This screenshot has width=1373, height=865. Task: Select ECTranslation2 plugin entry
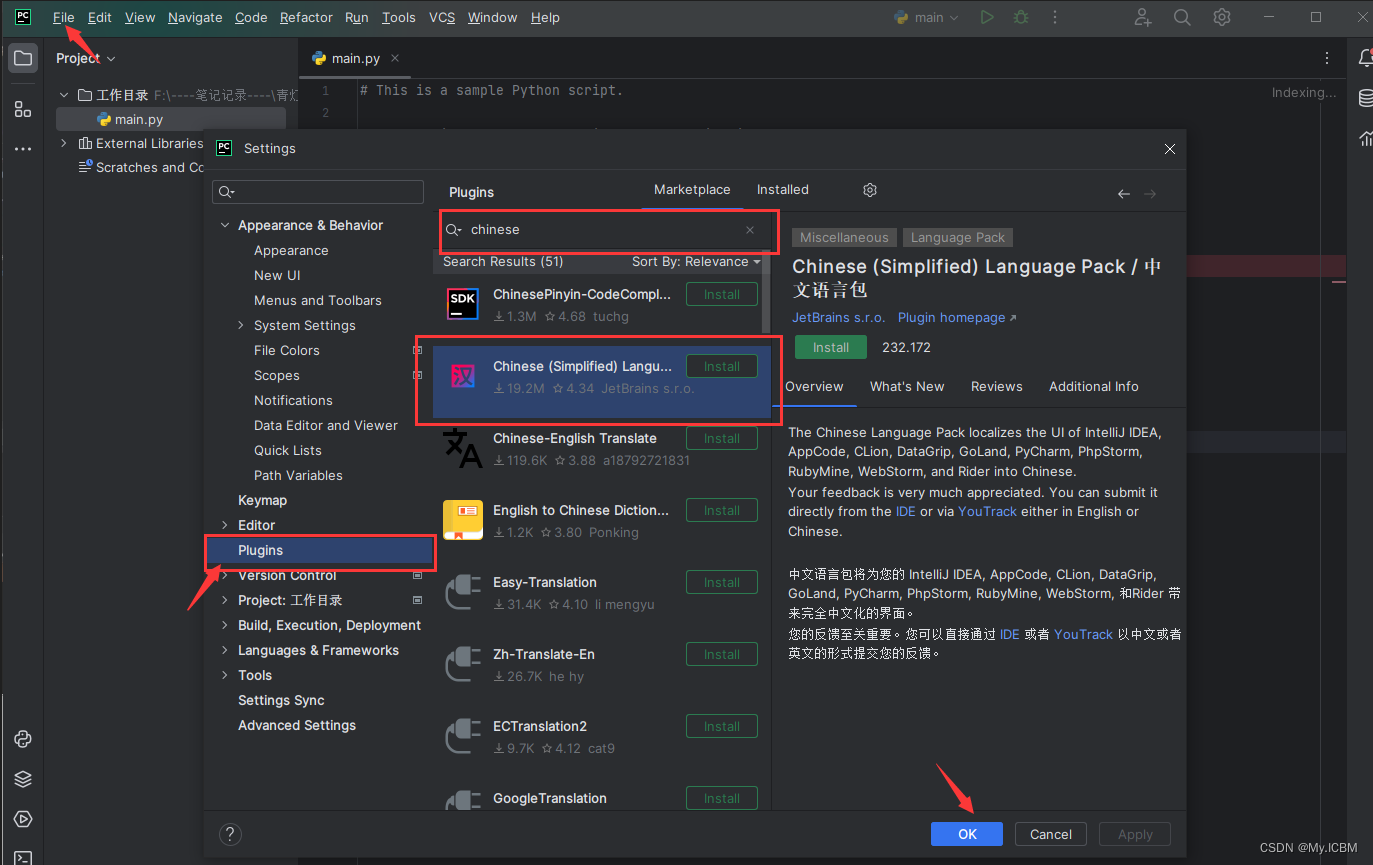click(600, 737)
